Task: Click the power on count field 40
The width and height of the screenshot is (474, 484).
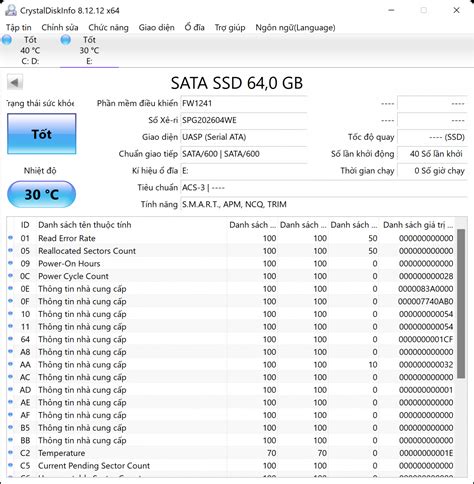Action: [432, 154]
